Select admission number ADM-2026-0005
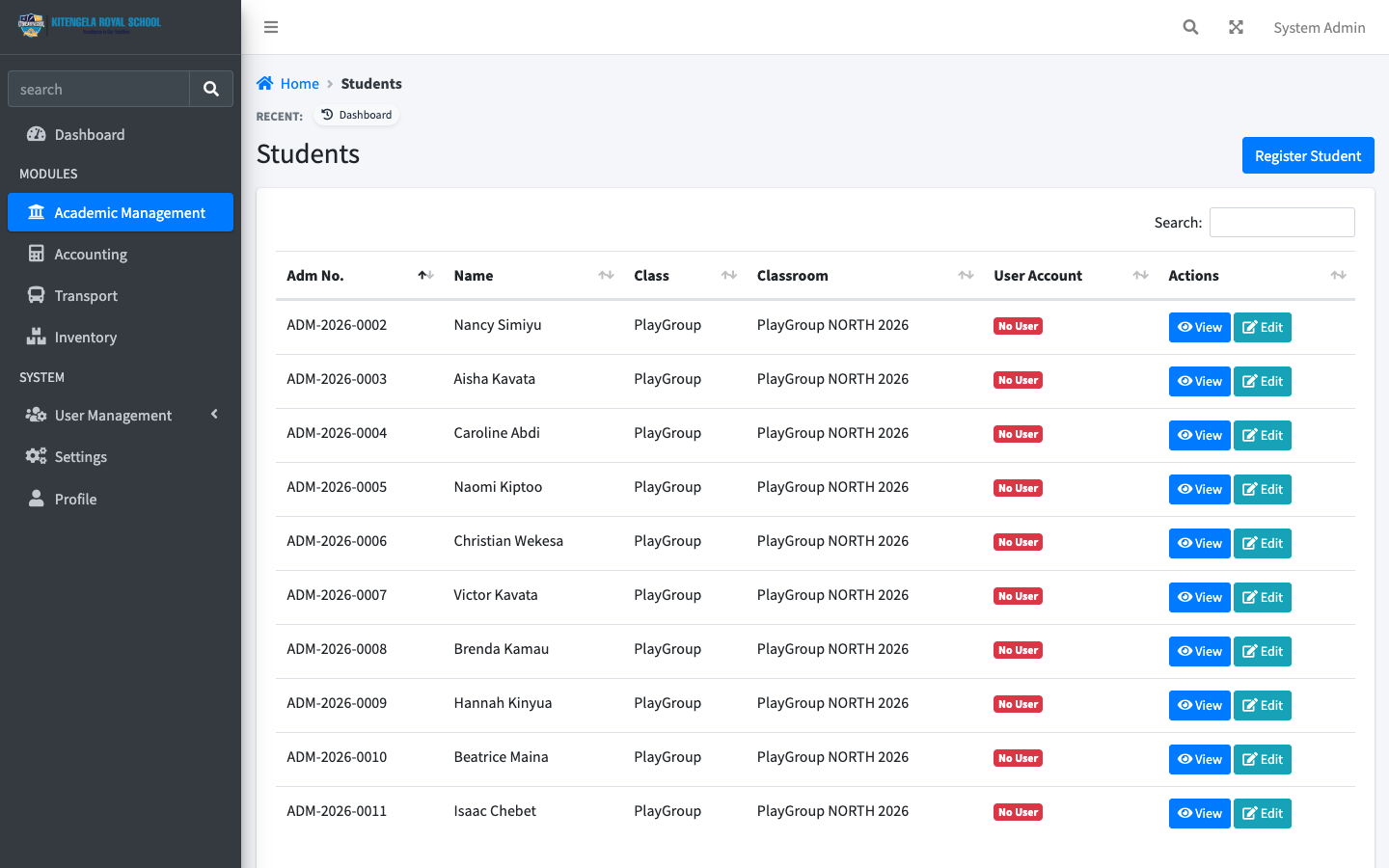 (x=337, y=487)
